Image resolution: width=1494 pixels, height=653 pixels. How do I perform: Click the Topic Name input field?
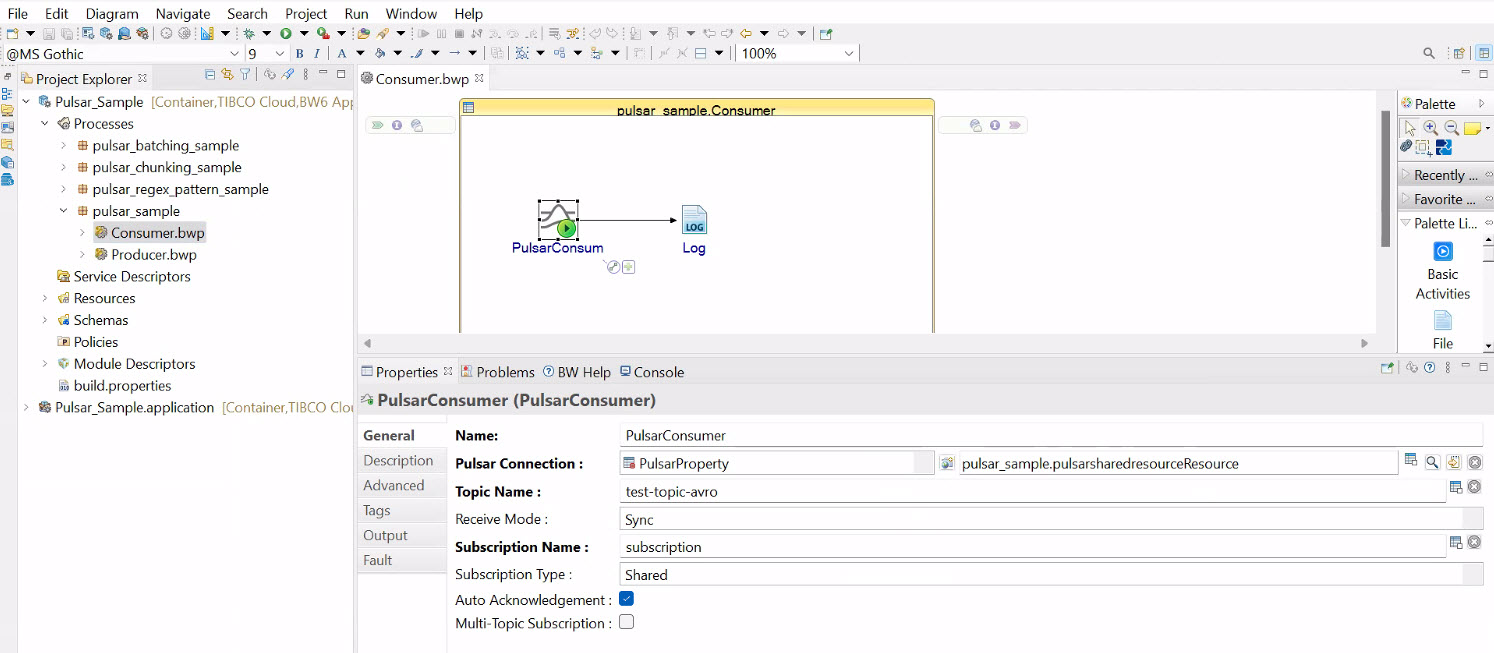[1030, 491]
